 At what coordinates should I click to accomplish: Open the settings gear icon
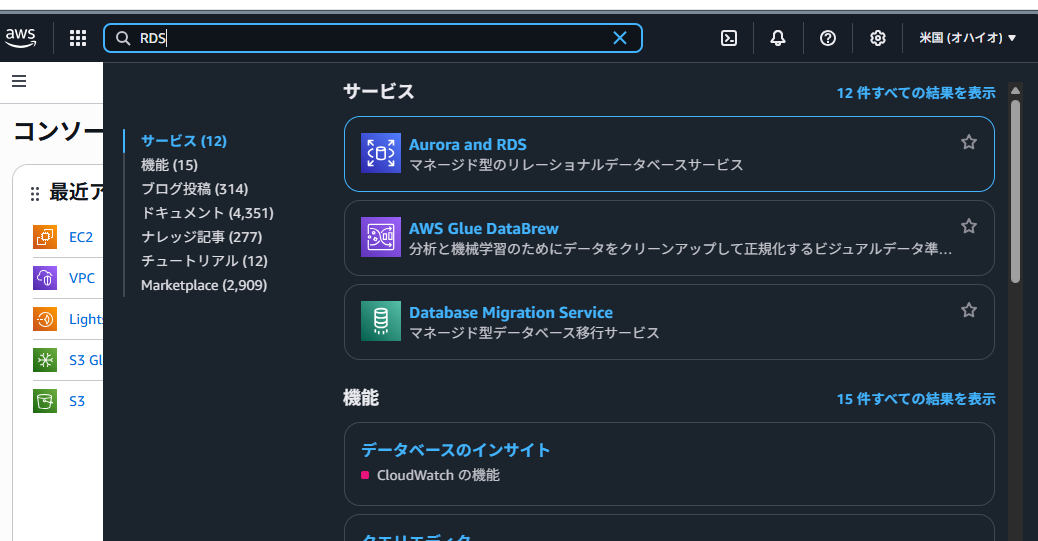tap(877, 38)
